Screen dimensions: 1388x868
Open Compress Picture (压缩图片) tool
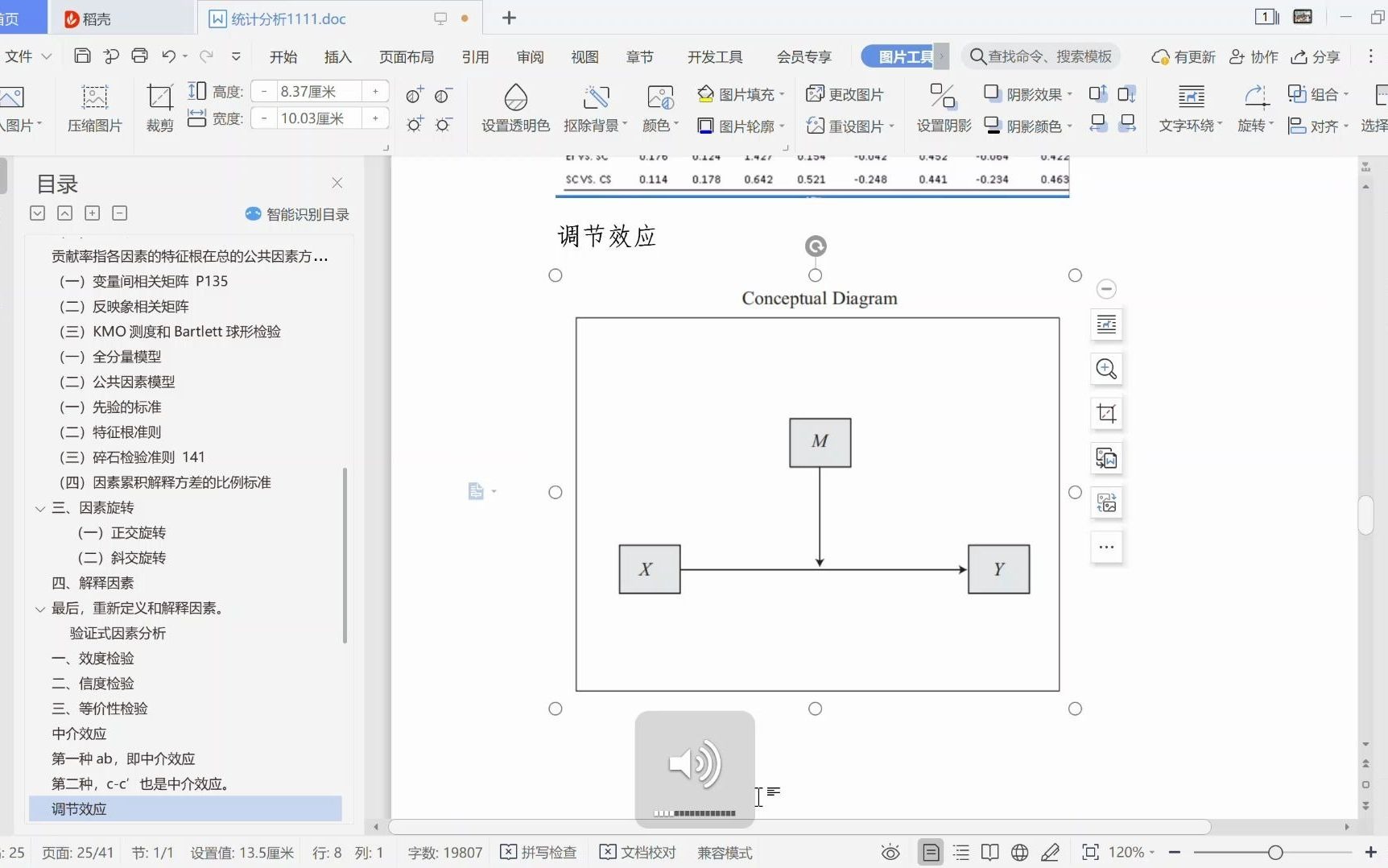[94, 109]
